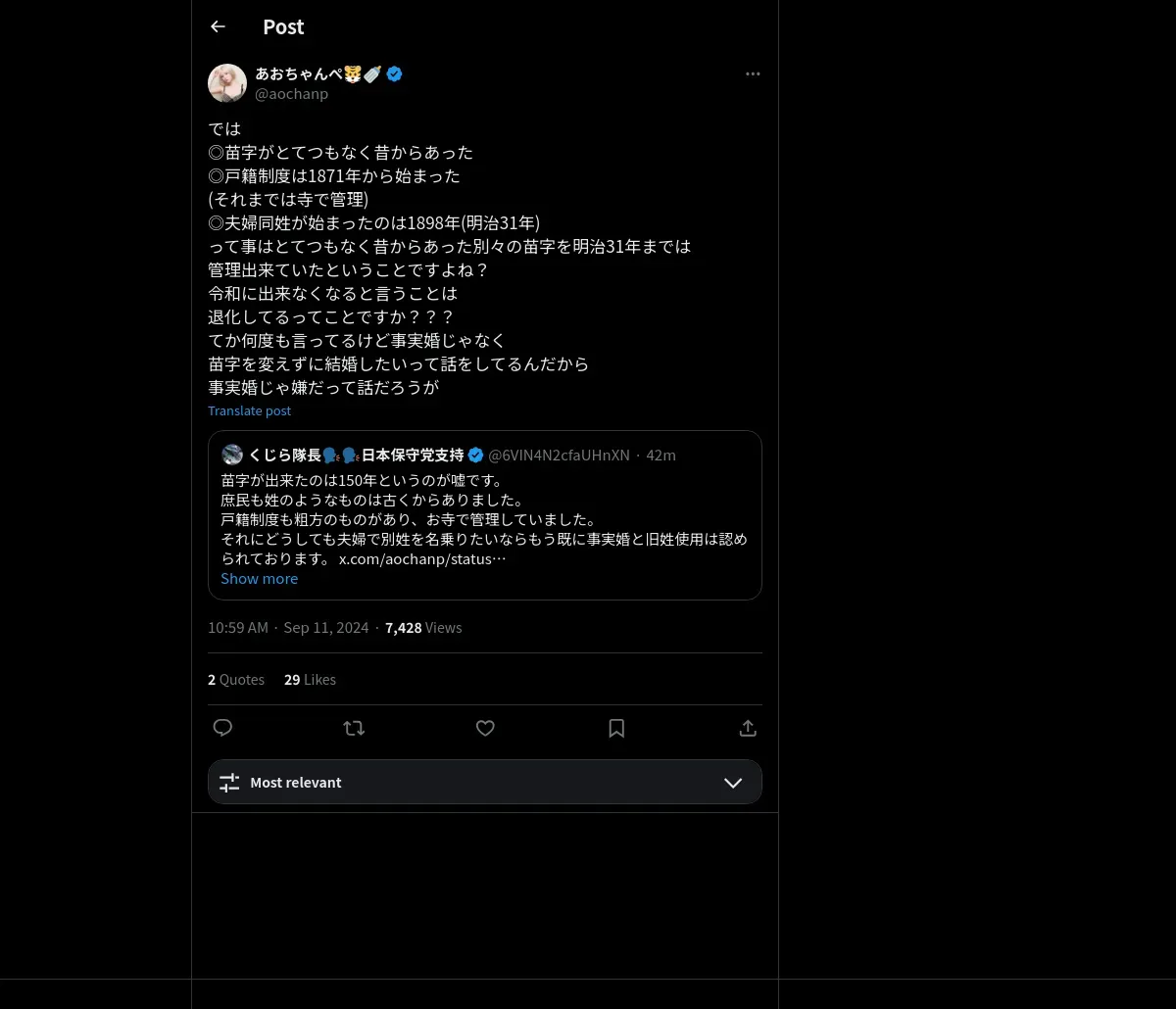The width and height of the screenshot is (1176, 1009).
Task: Click the Translate post link
Action: [x=249, y=410]
